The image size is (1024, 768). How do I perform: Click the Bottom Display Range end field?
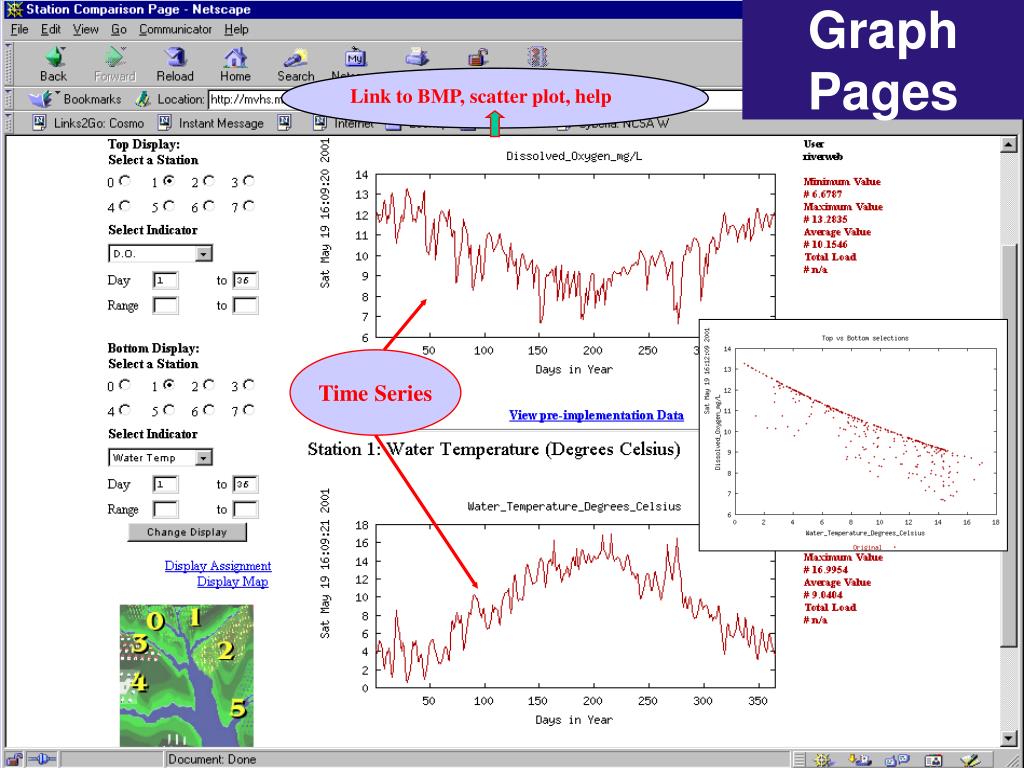point(246,509)
